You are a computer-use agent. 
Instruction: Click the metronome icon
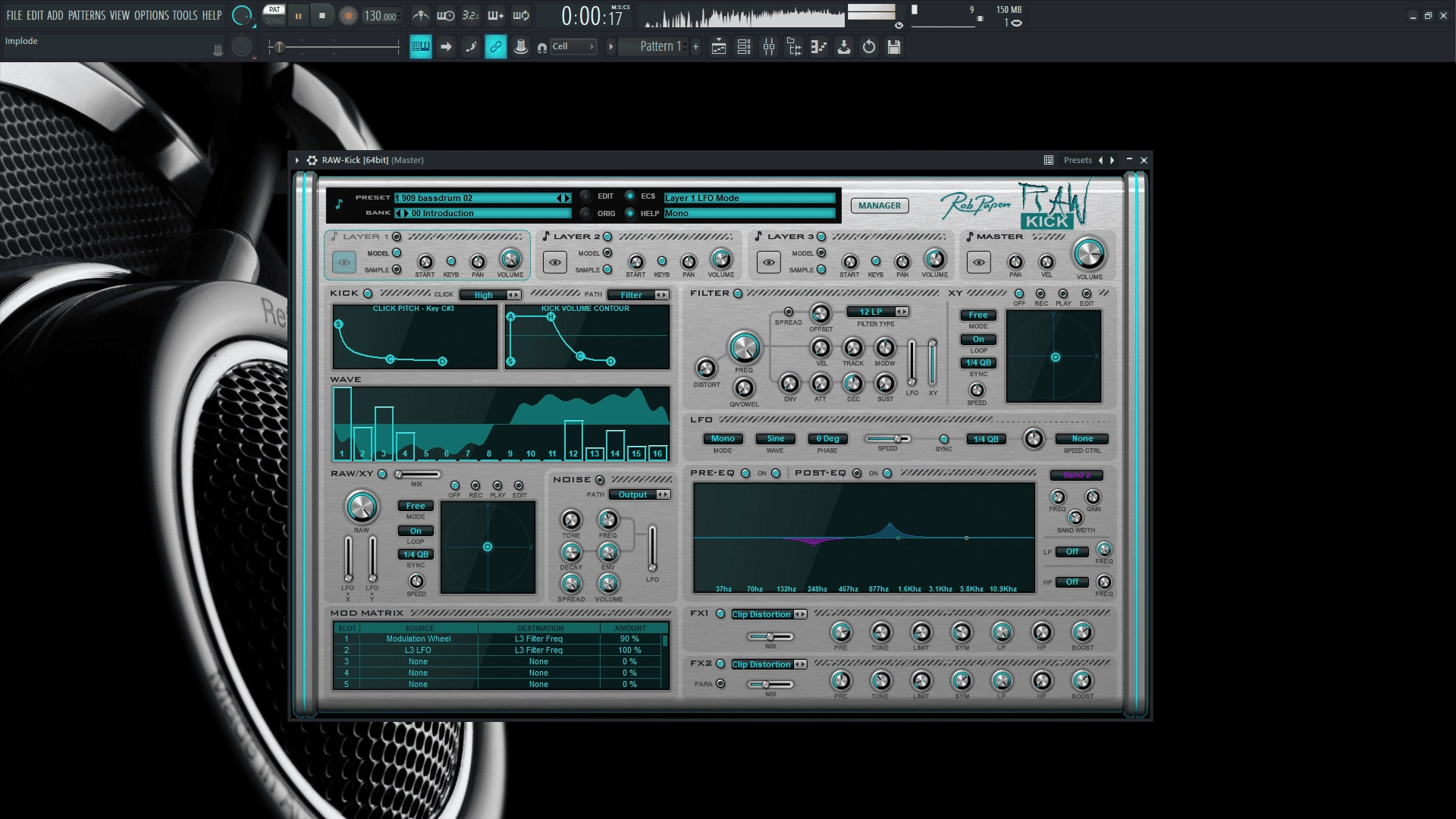[x=421, y=15]
